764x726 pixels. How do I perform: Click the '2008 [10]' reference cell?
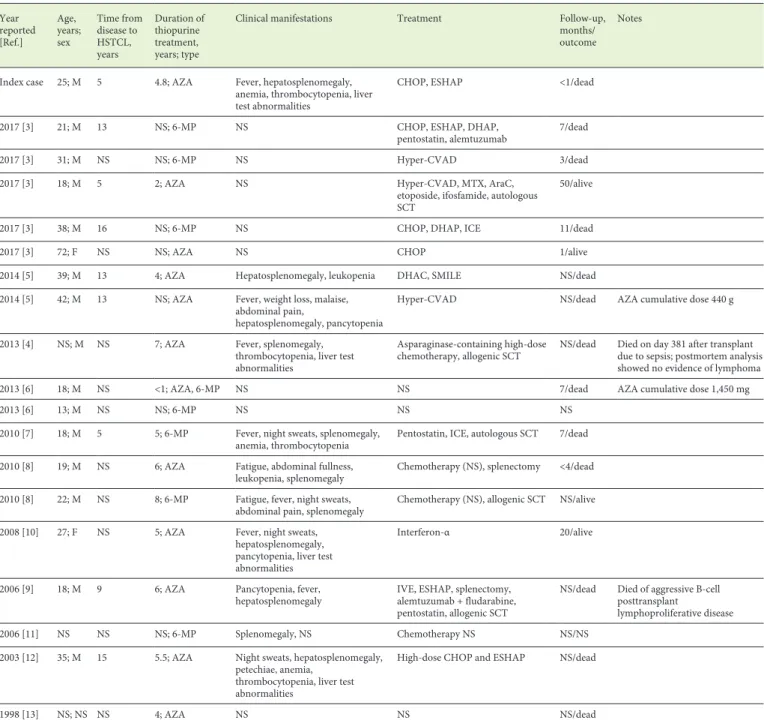coord(19,532)
